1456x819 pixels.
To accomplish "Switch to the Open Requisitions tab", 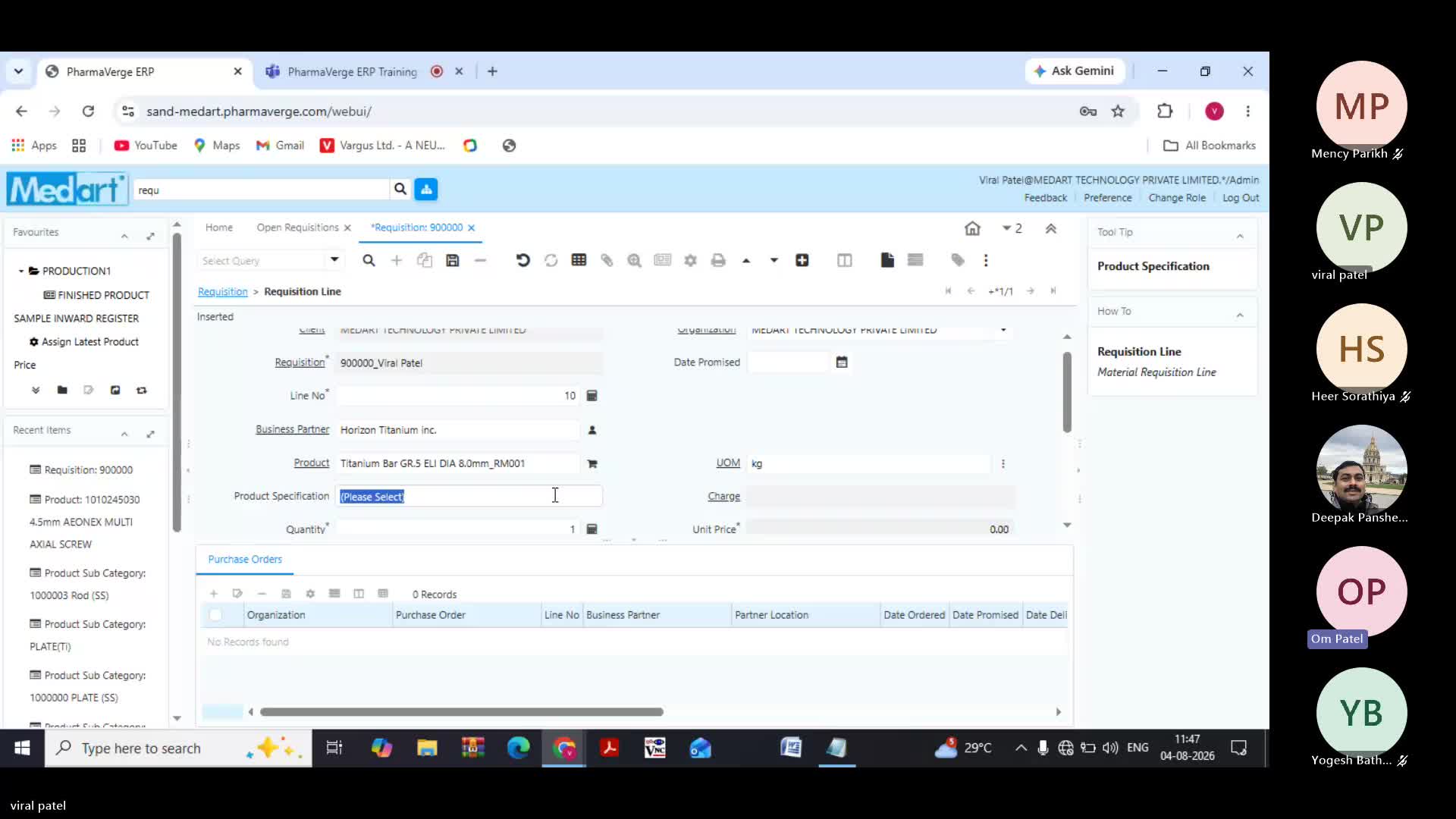I will pos(297,227).
